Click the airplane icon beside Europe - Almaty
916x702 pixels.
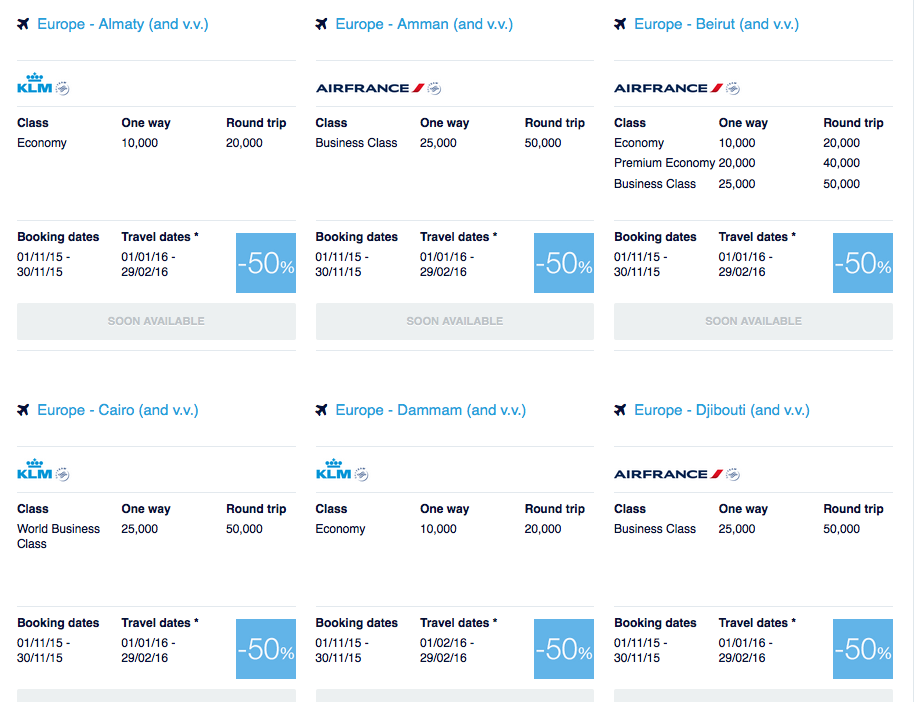(x=23, y=24)
